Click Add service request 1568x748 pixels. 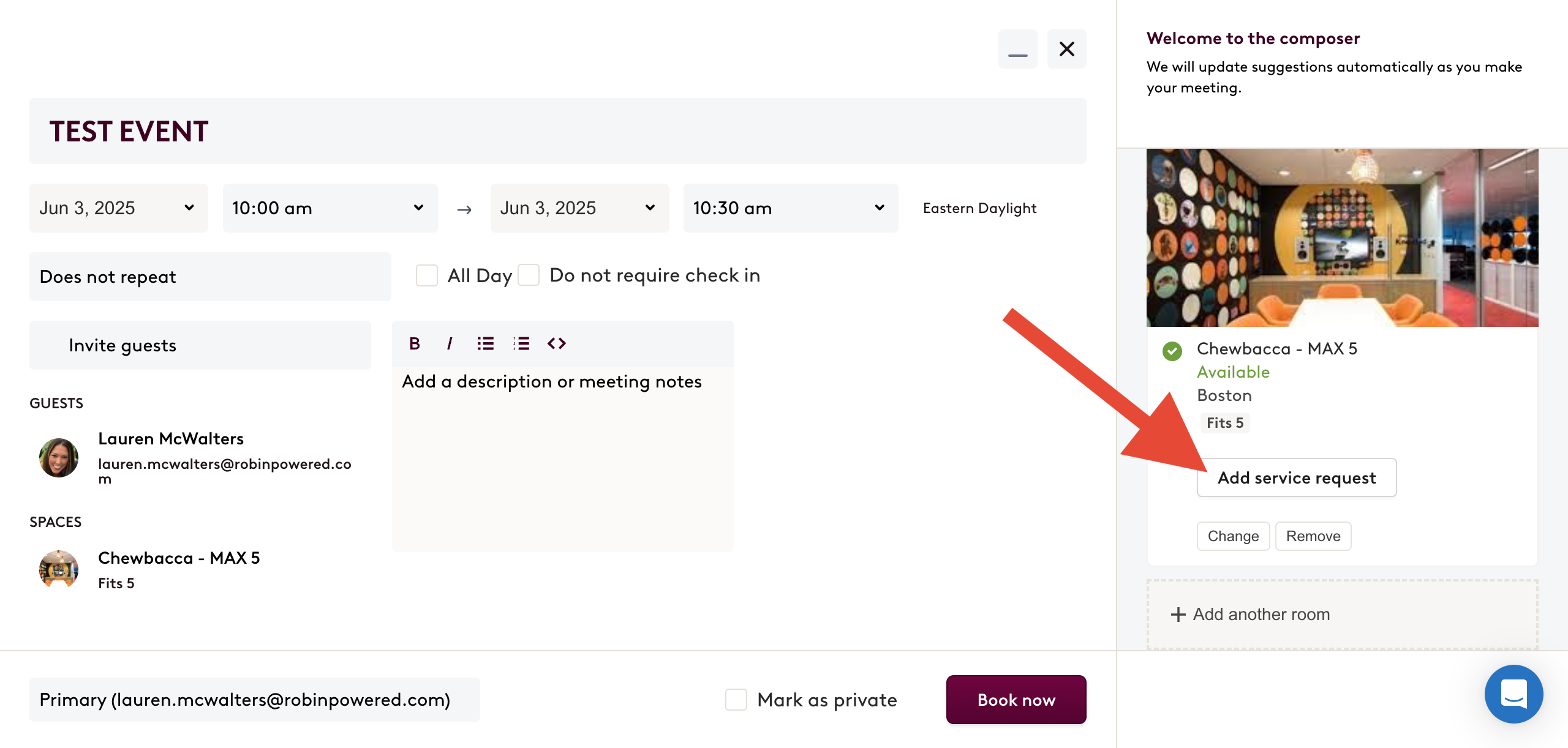[1297, 477]
